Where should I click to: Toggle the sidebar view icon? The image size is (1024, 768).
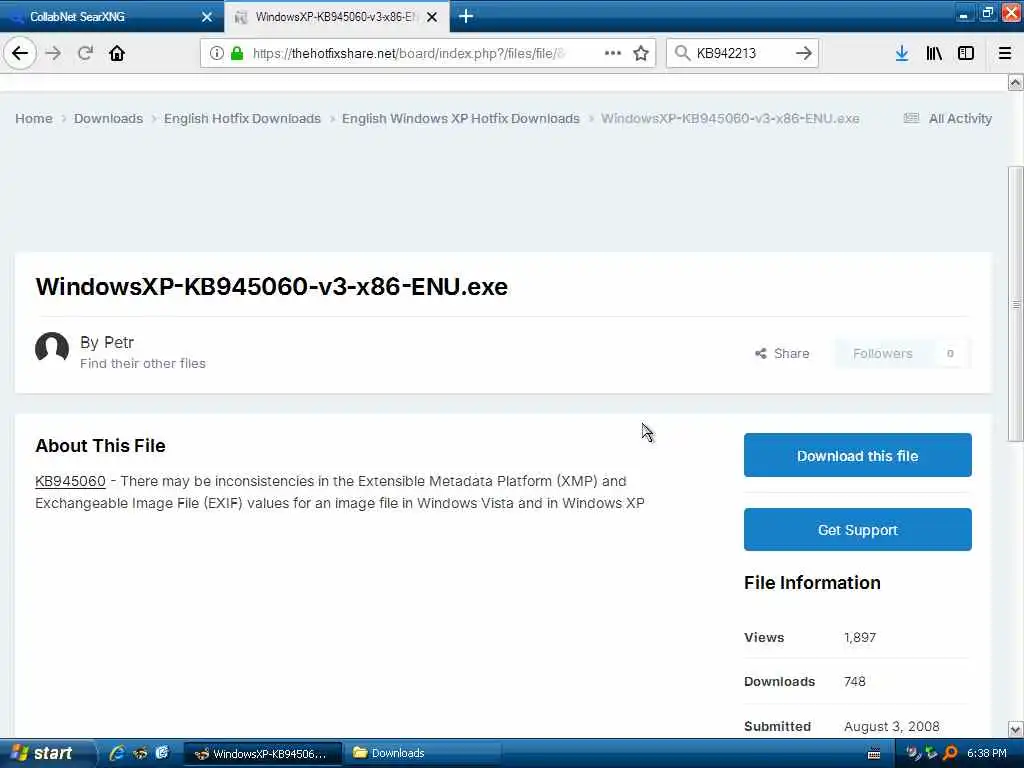pyautogui.click(x=966, y=53)
